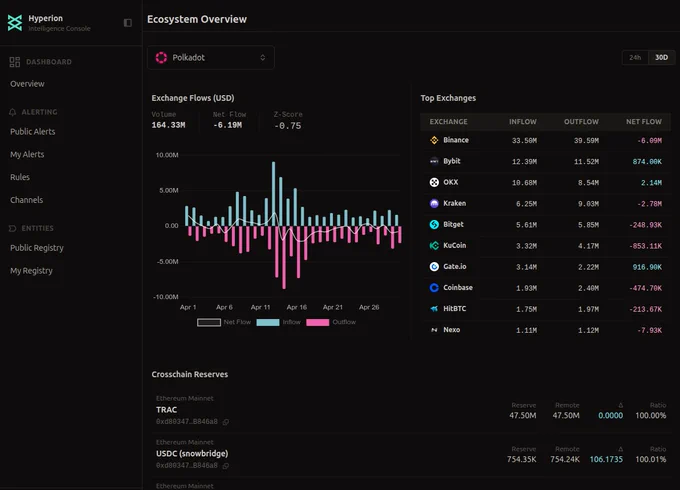This screenshot has height=490, width=680.
Task: Click the Z-Score -0.75 value
Action: [x=288, y=126]
